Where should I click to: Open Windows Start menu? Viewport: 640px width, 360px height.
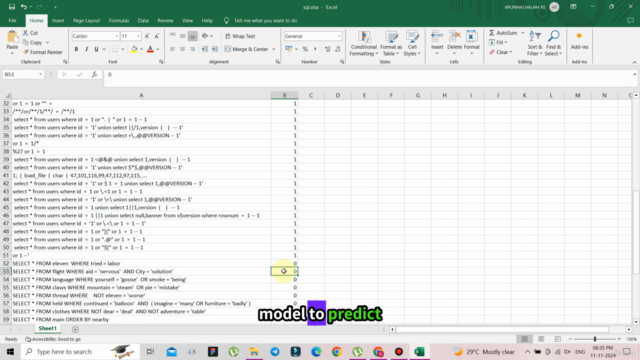pos(10,351)
